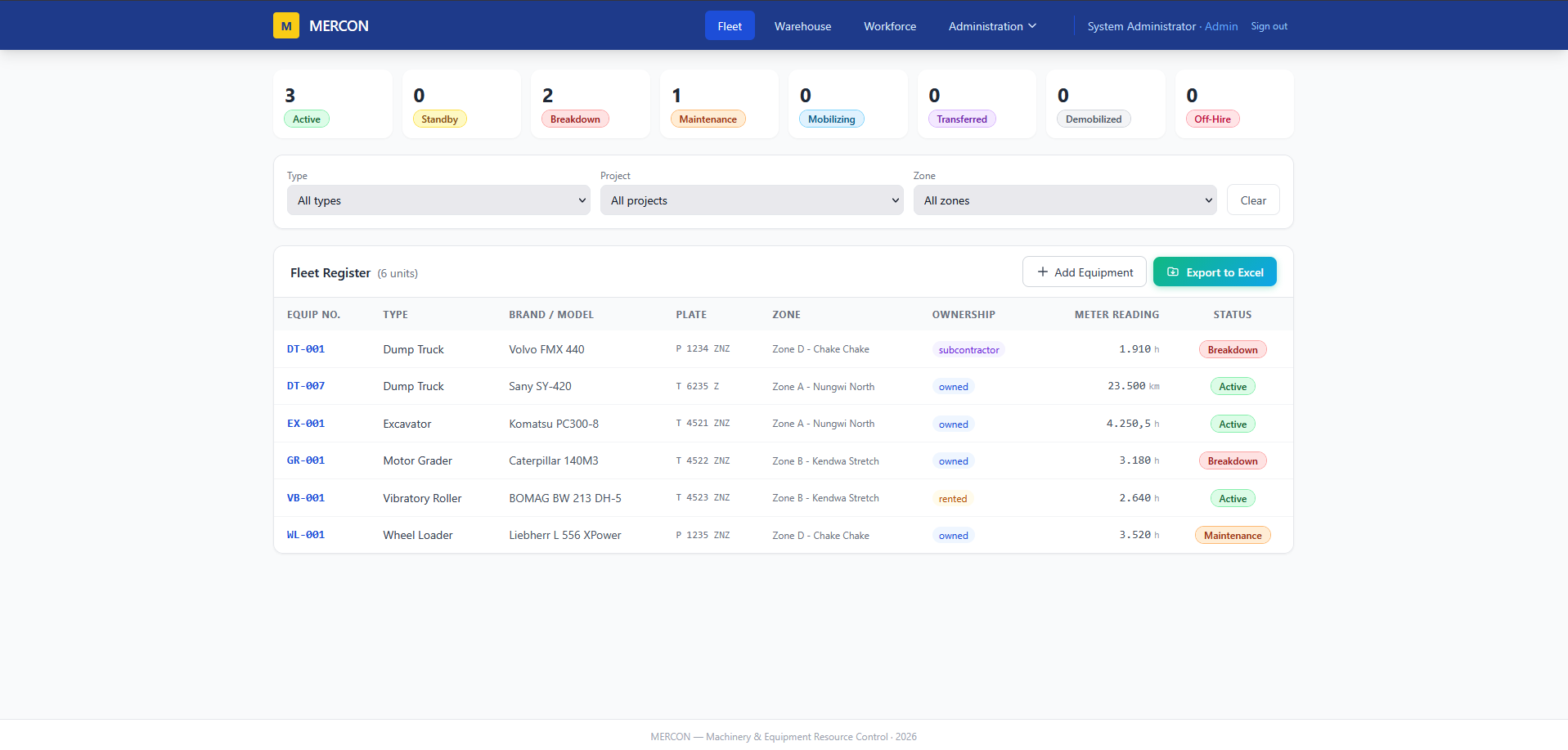Click the Excavator type cell
Screen dimensions: 1568x750
tap(407, 424)
